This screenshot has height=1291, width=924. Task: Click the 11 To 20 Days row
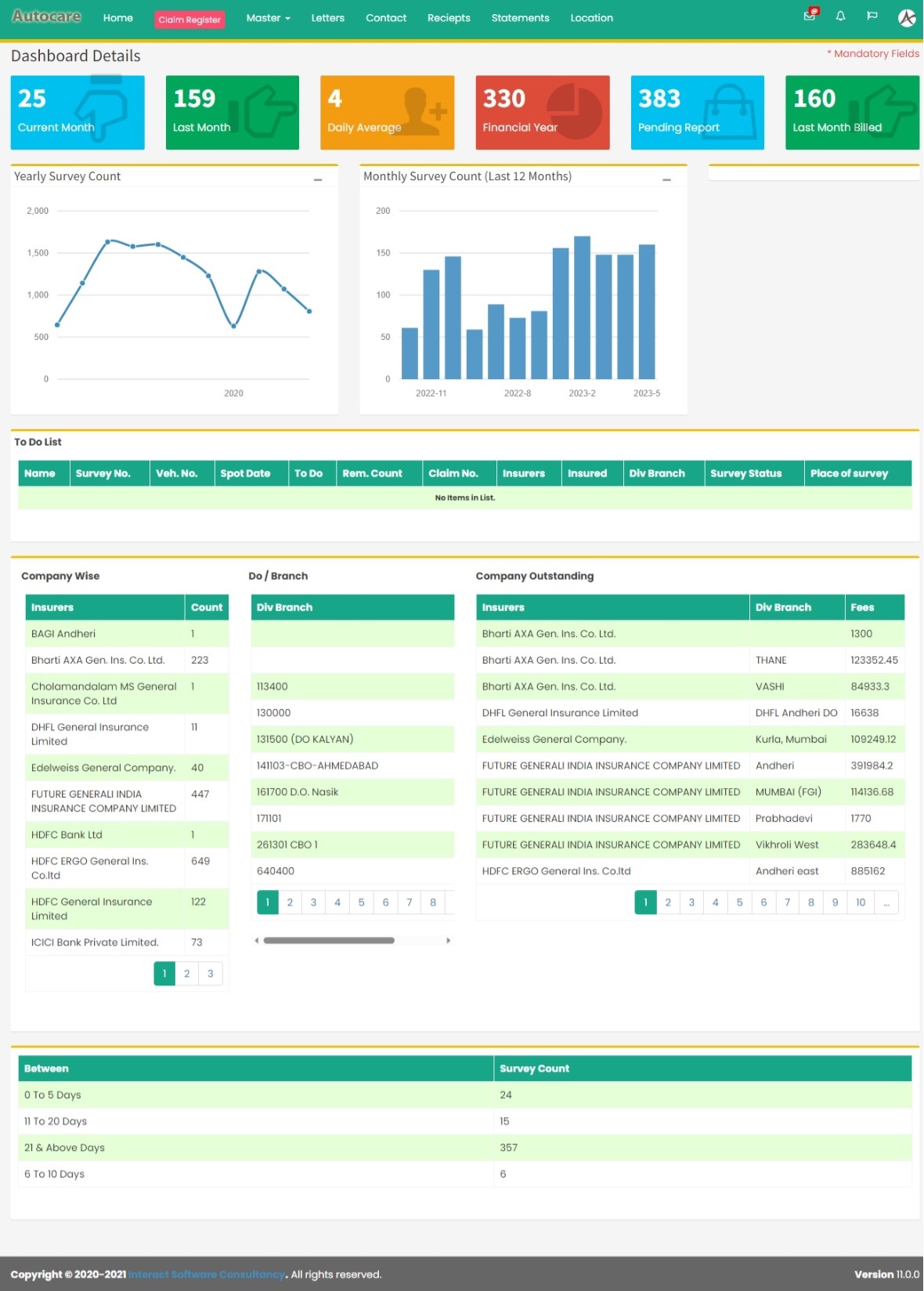(x=465, y=1122)
